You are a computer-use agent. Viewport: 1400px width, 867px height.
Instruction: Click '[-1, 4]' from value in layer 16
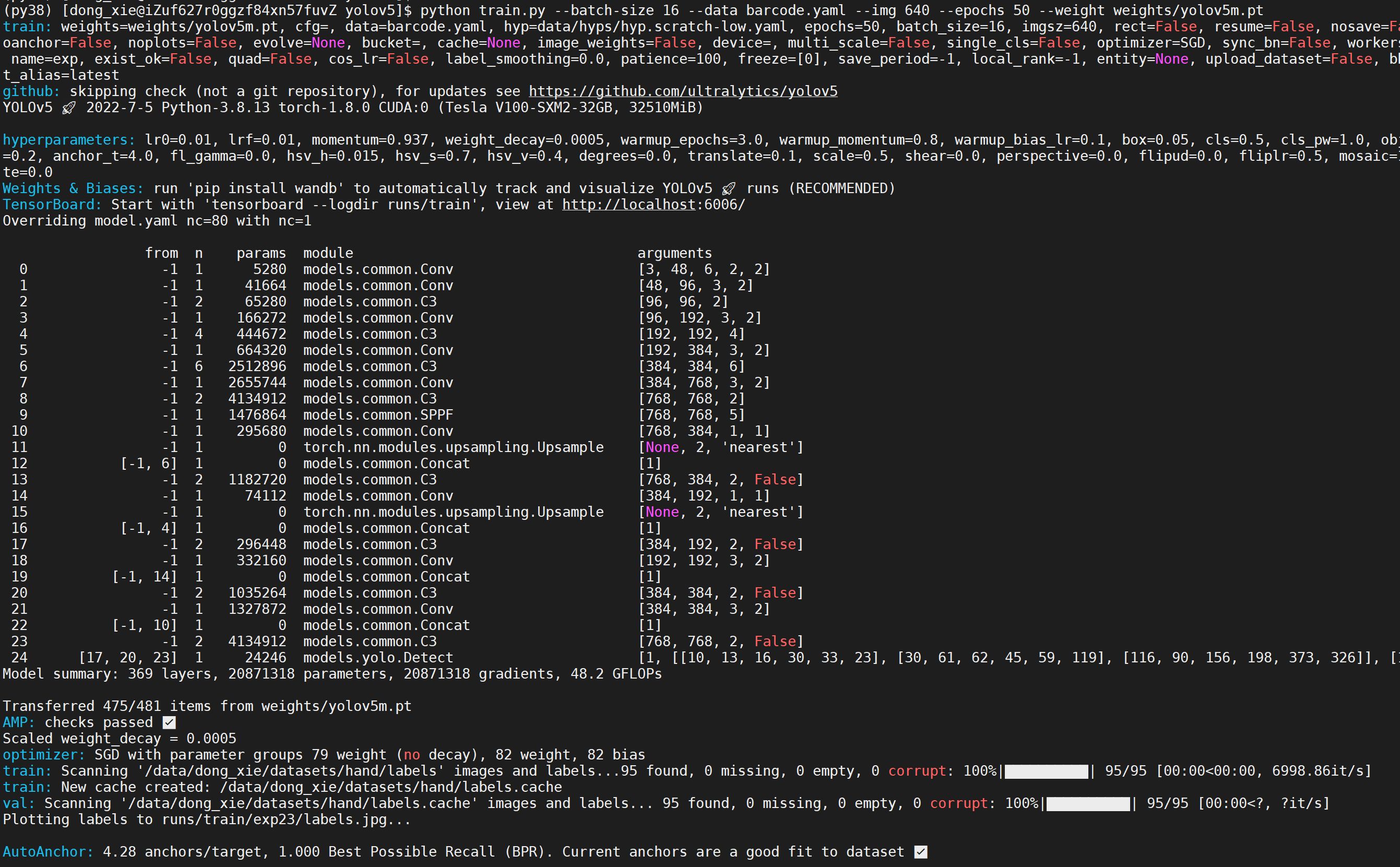149,528
